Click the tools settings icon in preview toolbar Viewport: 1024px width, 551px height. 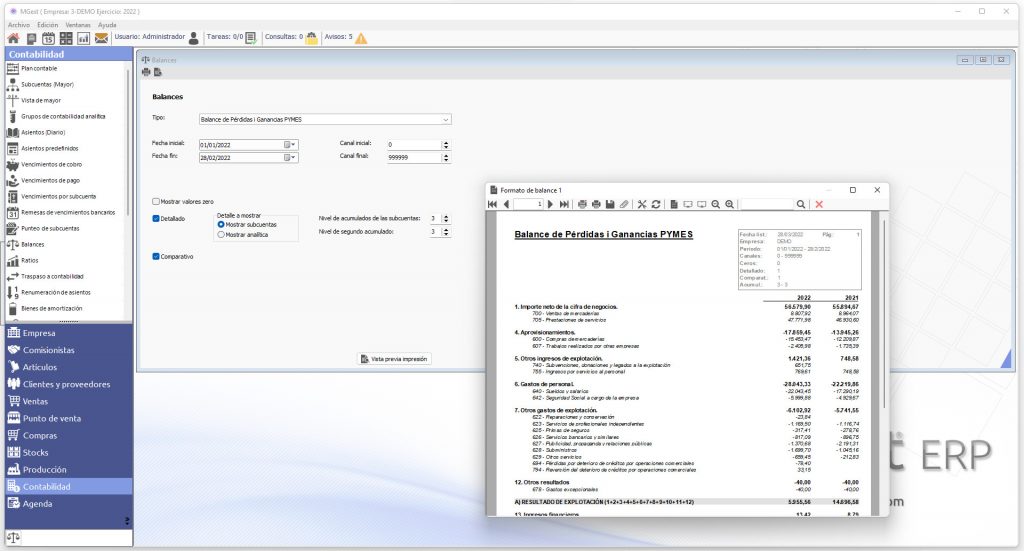[642, 204]
